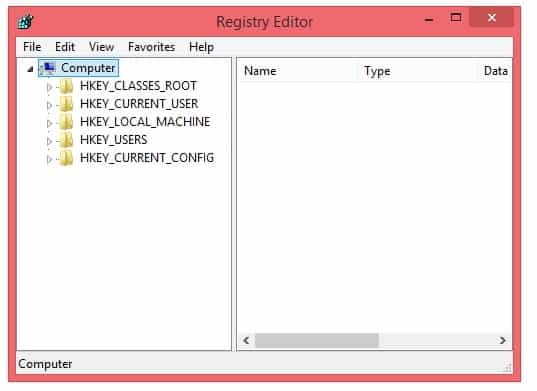Close the Registry Editor window
Viewport: 537px width, 391px height.
(492, 18)
